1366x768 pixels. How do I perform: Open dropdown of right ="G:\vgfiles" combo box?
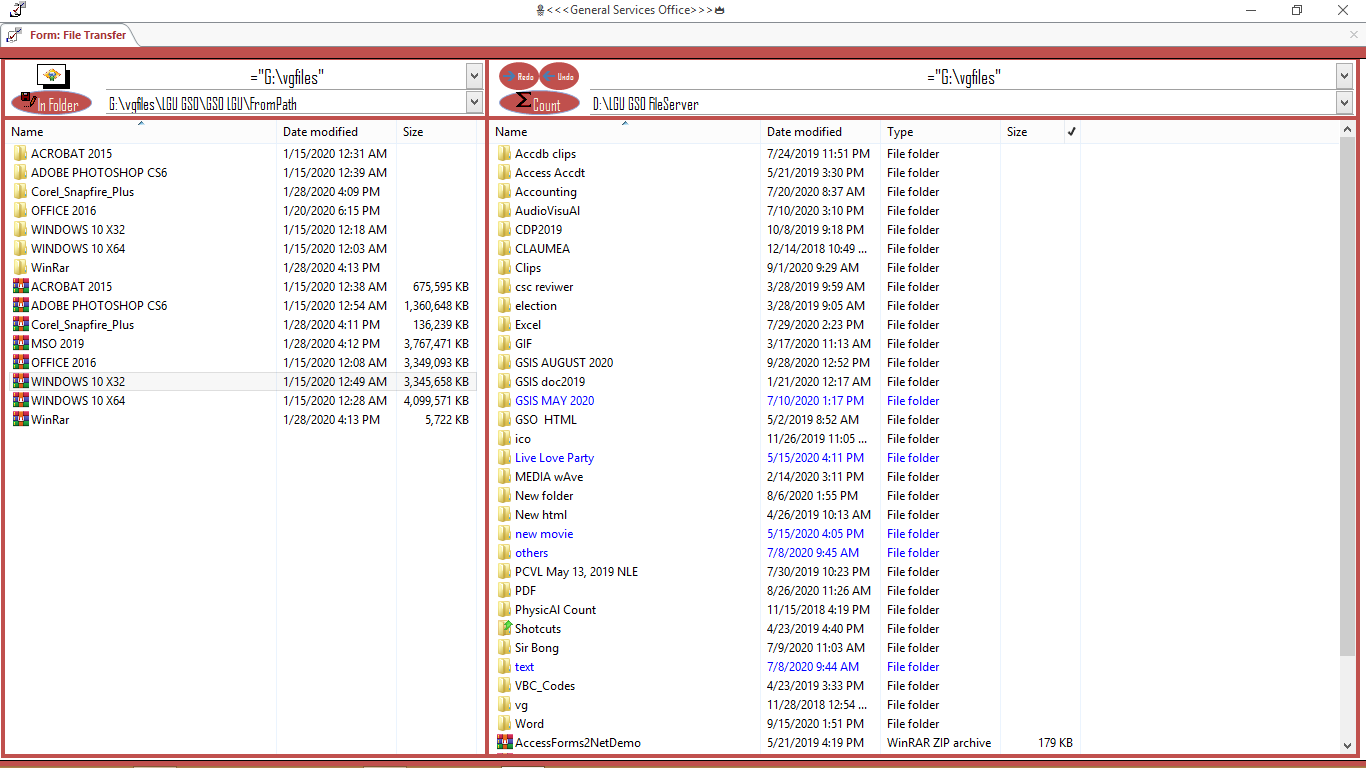tap(1344, 76)
